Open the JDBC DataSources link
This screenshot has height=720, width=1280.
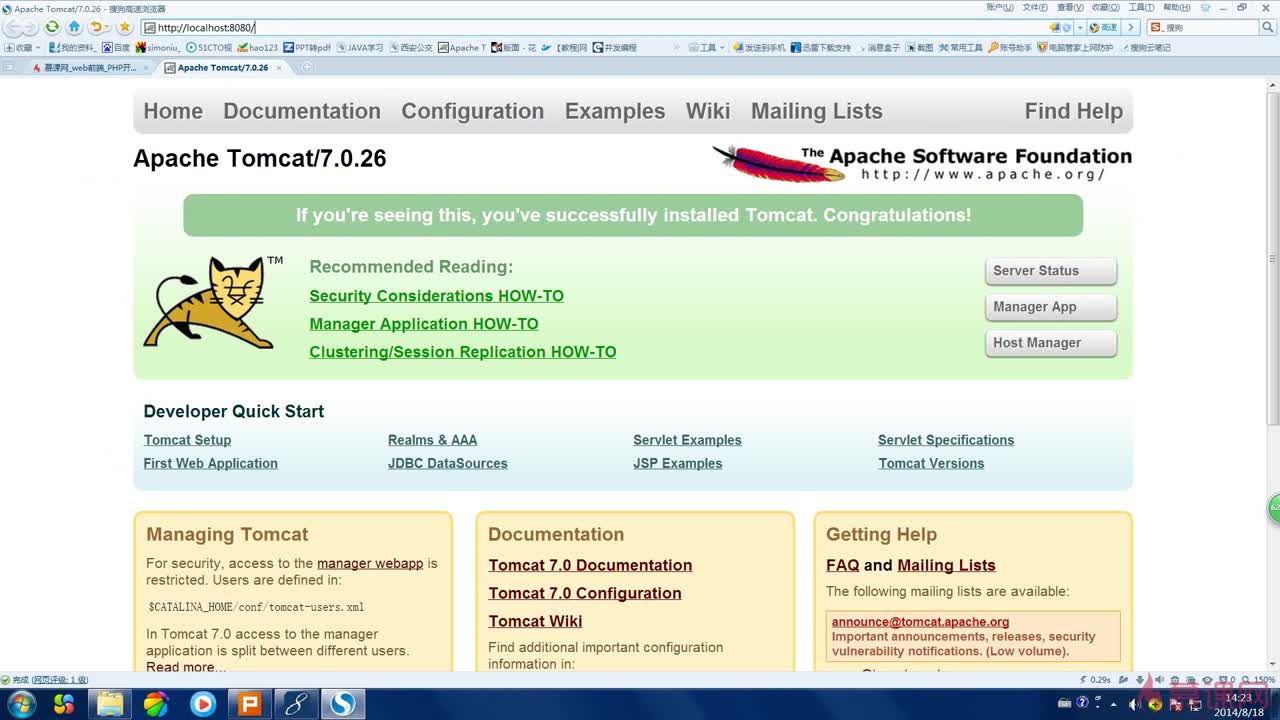(448, 463)
